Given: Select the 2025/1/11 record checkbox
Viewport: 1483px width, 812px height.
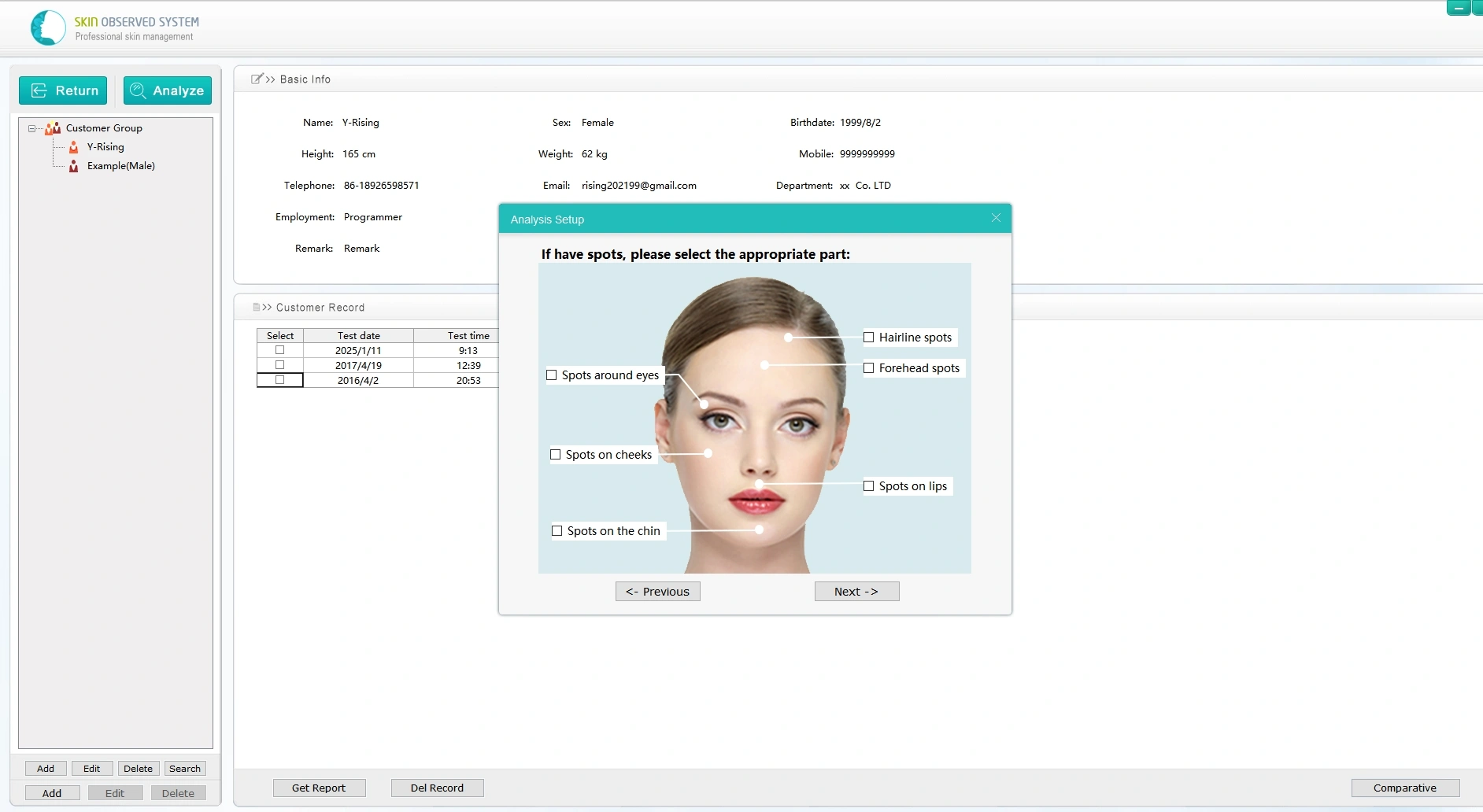Looking at the screenshot, I should coord(279,350).
